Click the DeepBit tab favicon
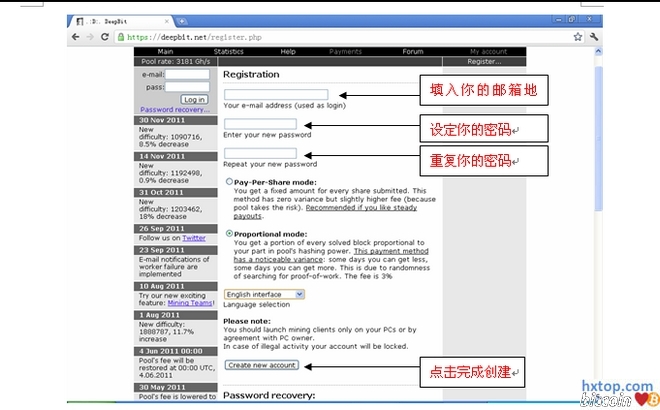This screenshot has width=660, height=410. pyautogui.click(x=80, y=21)
